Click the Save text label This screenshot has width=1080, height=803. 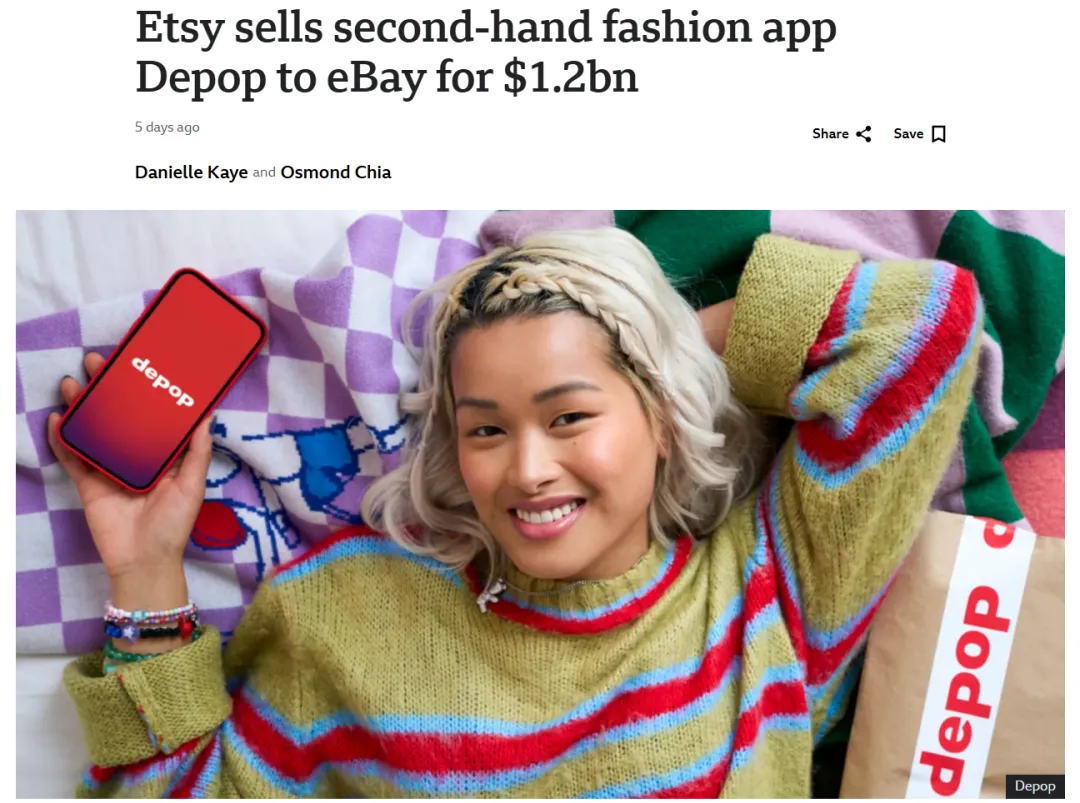pyautogui.click(x=908, y=134)
